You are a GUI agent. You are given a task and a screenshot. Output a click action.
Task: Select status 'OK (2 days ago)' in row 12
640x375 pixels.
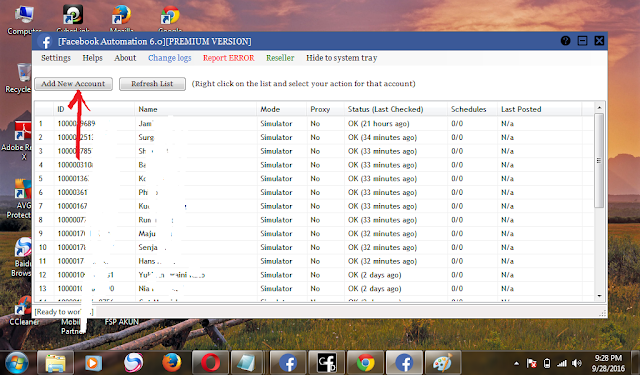pos(374,275)
